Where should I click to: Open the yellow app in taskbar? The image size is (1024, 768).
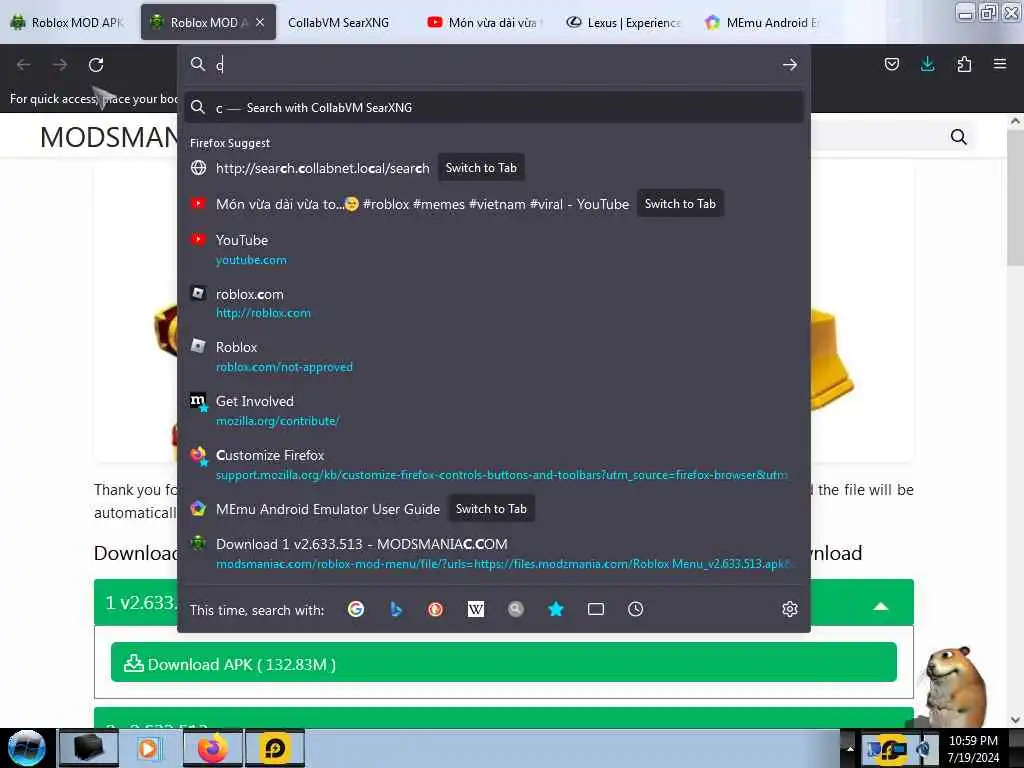(275, 748)
